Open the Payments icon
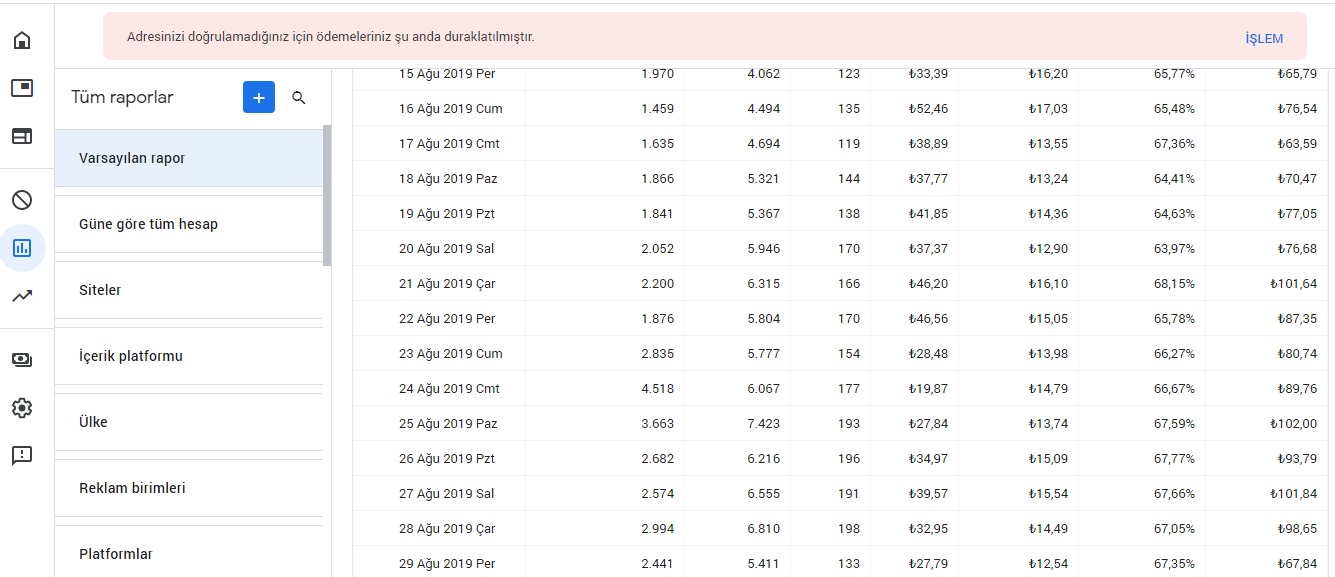The width and height of the screenshot is (1335, 577). click(22, 360)
